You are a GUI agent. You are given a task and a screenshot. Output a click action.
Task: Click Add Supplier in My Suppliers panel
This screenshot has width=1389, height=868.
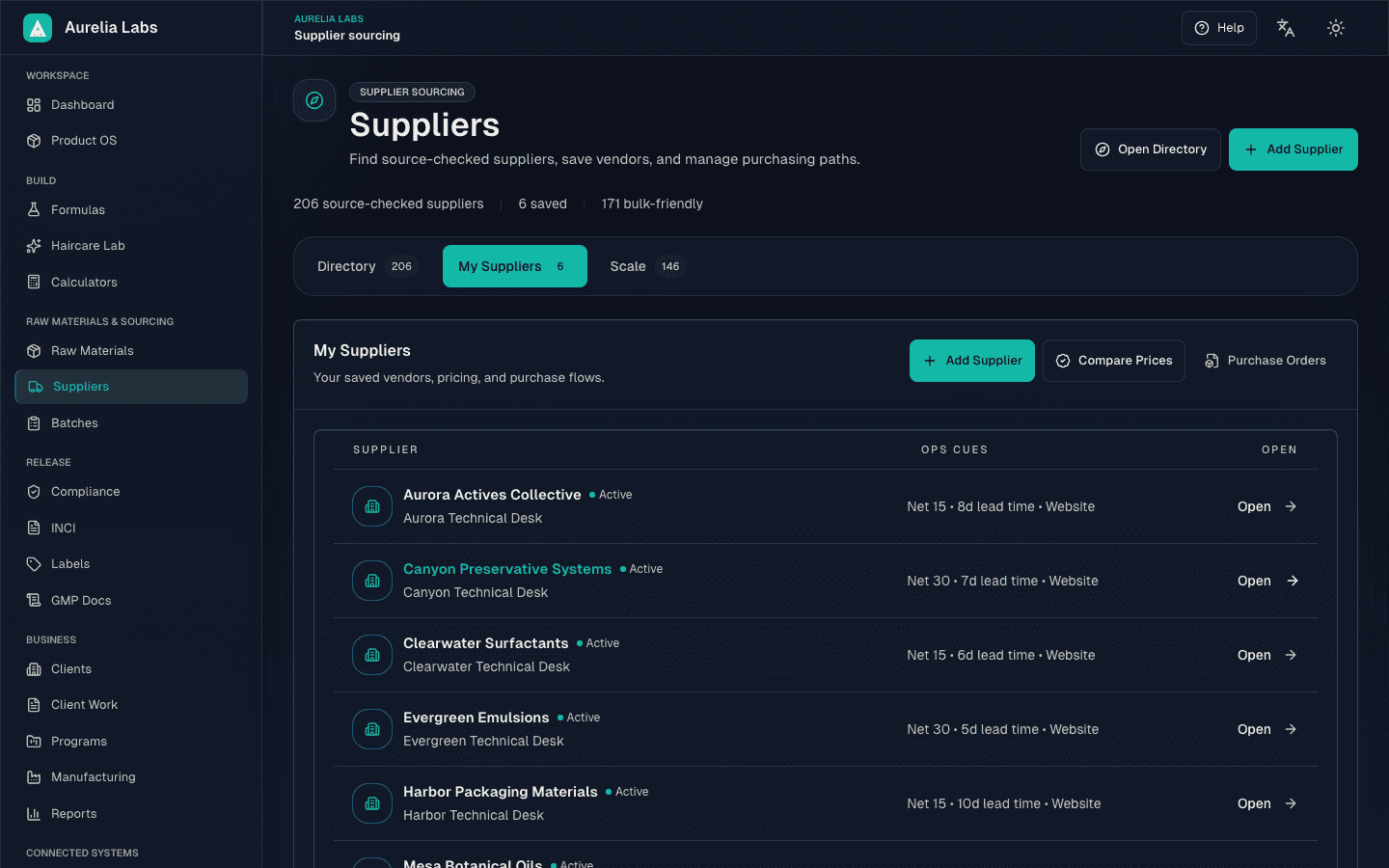972,361
